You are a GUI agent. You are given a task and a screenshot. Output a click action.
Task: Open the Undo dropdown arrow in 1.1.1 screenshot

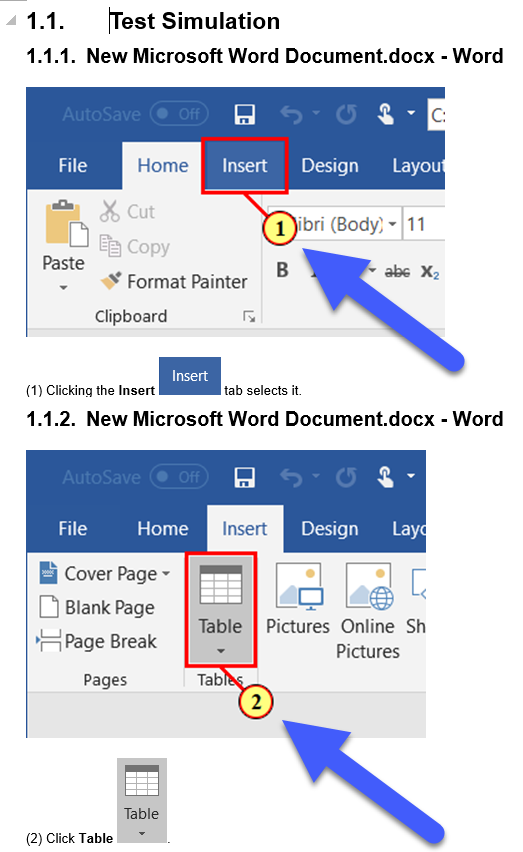(316, 113)
